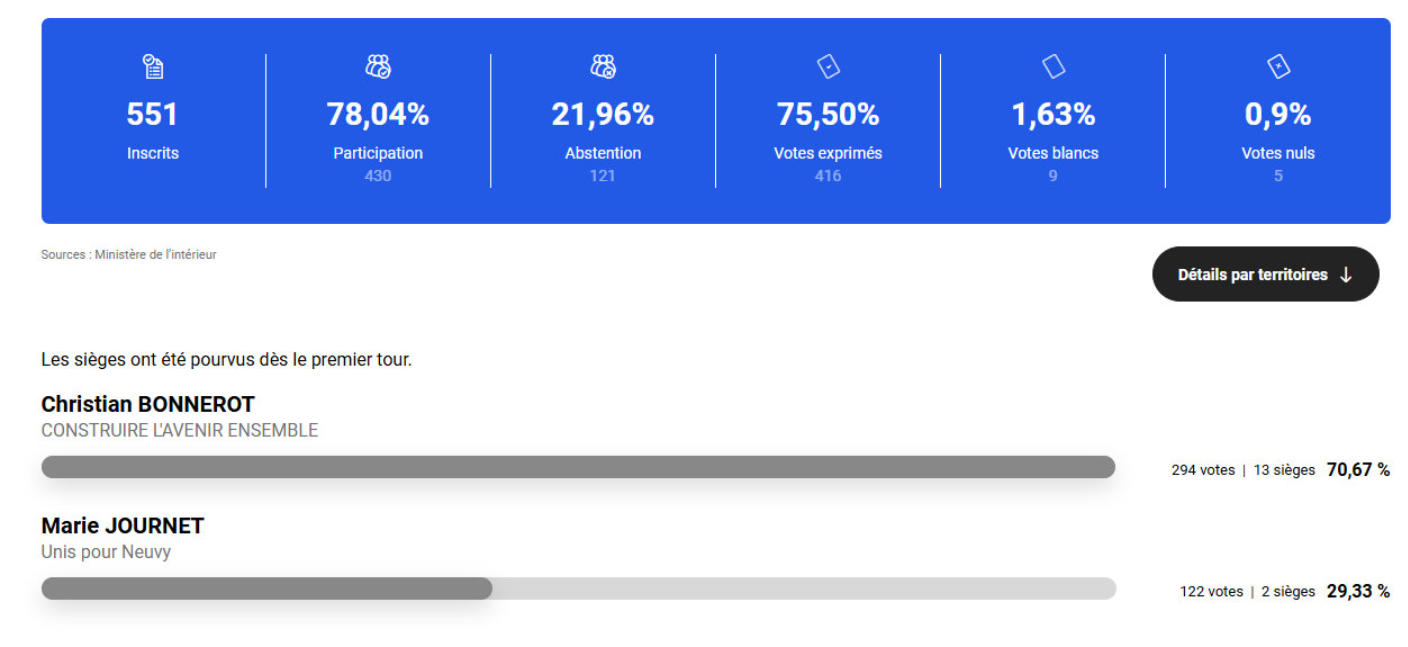Click the Votes nuls ballot icon
The height and width of the screenshot is (647, 1408).
[1278, 67]
